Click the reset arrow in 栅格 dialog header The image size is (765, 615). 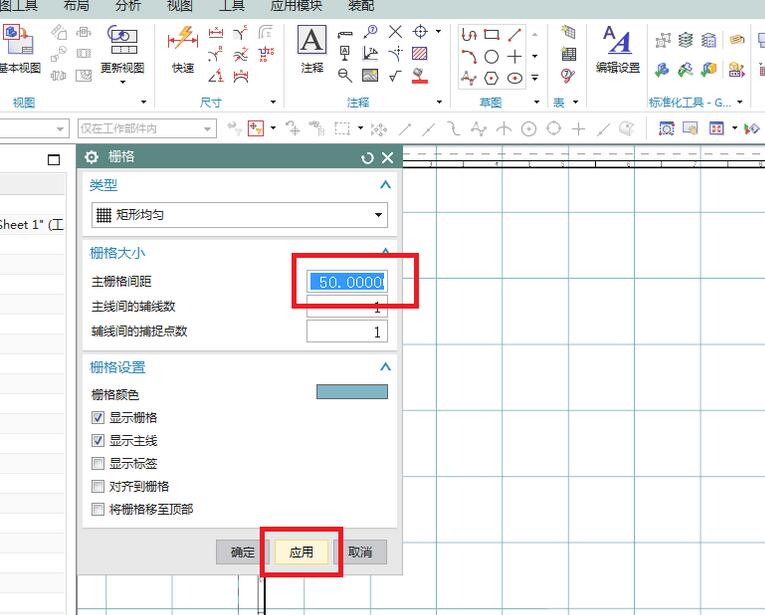(x=367, y=158)
